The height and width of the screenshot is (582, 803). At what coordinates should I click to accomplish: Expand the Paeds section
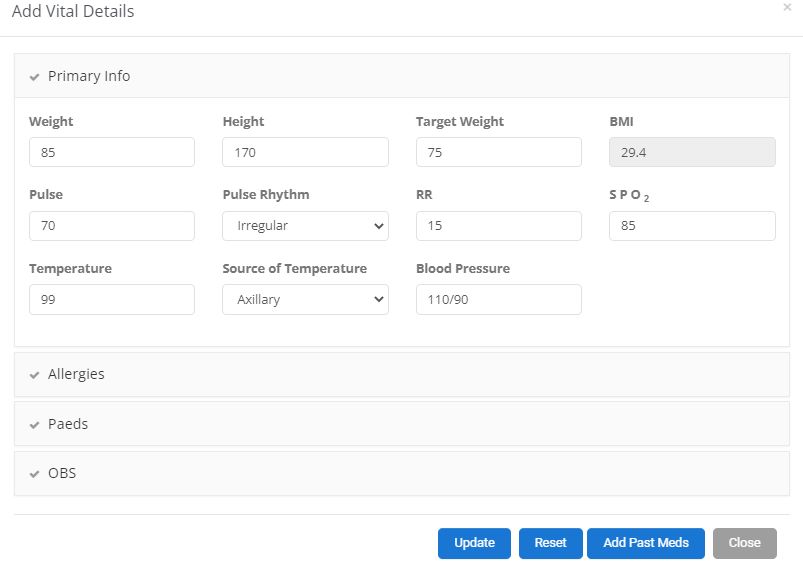pos(68,424)
